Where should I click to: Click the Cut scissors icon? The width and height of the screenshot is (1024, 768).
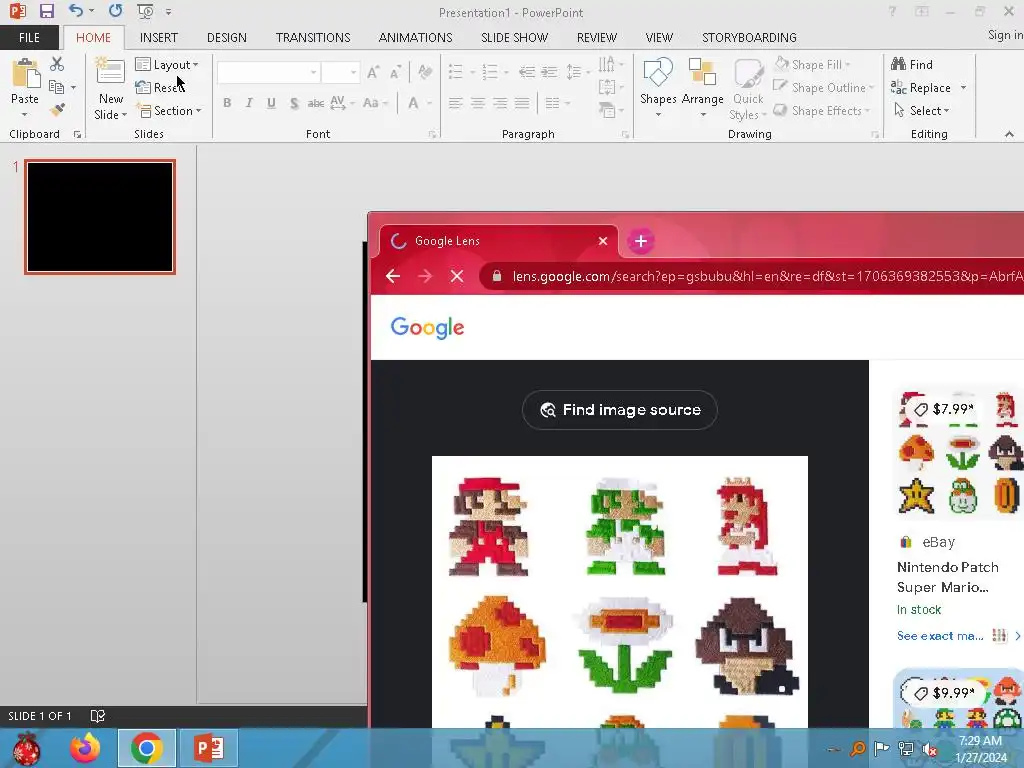[57, 64]
